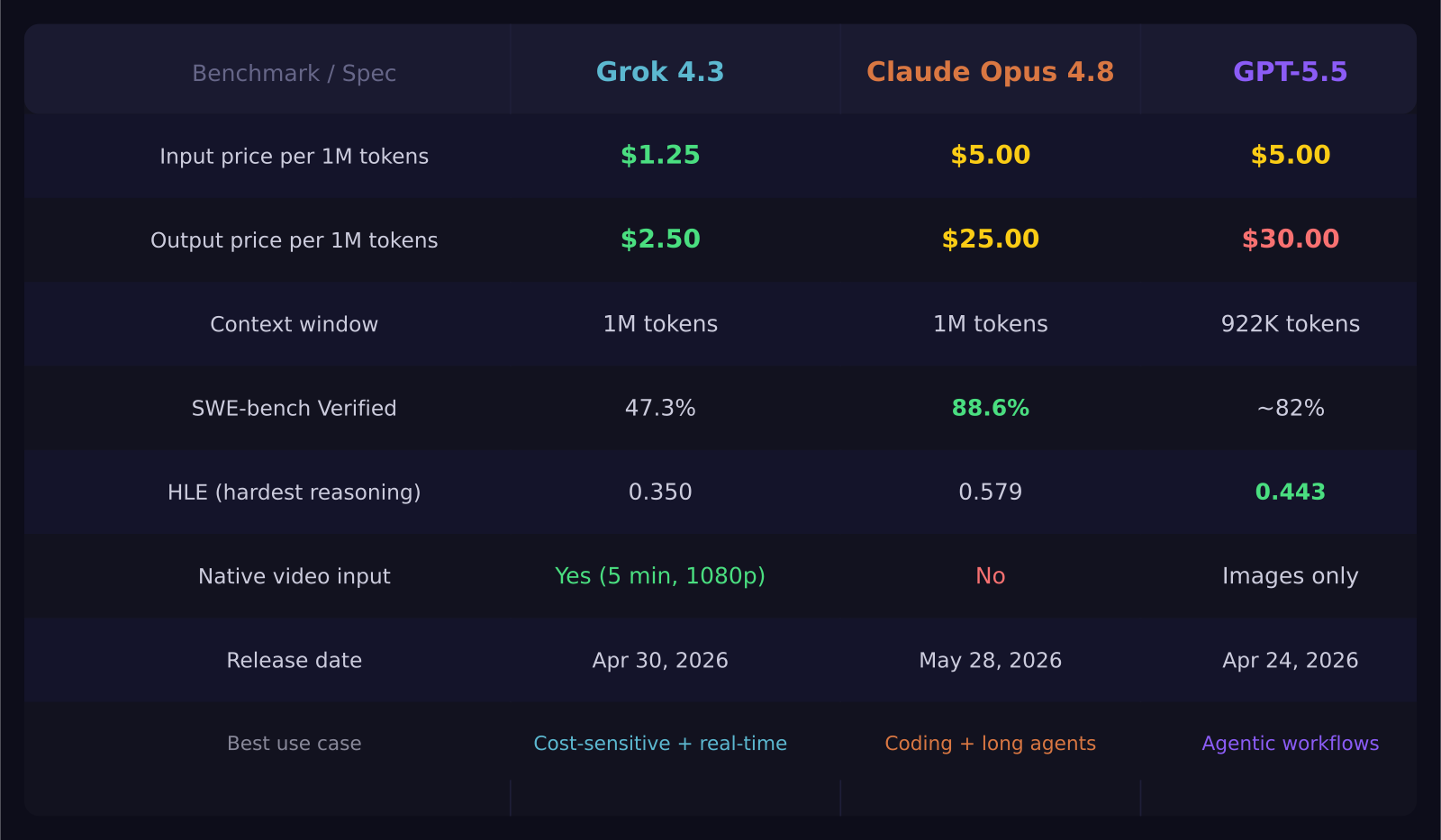Click the 'Context window' row label
The height and width of the screenshot is (840, 1441).
(x=294, y=324)
